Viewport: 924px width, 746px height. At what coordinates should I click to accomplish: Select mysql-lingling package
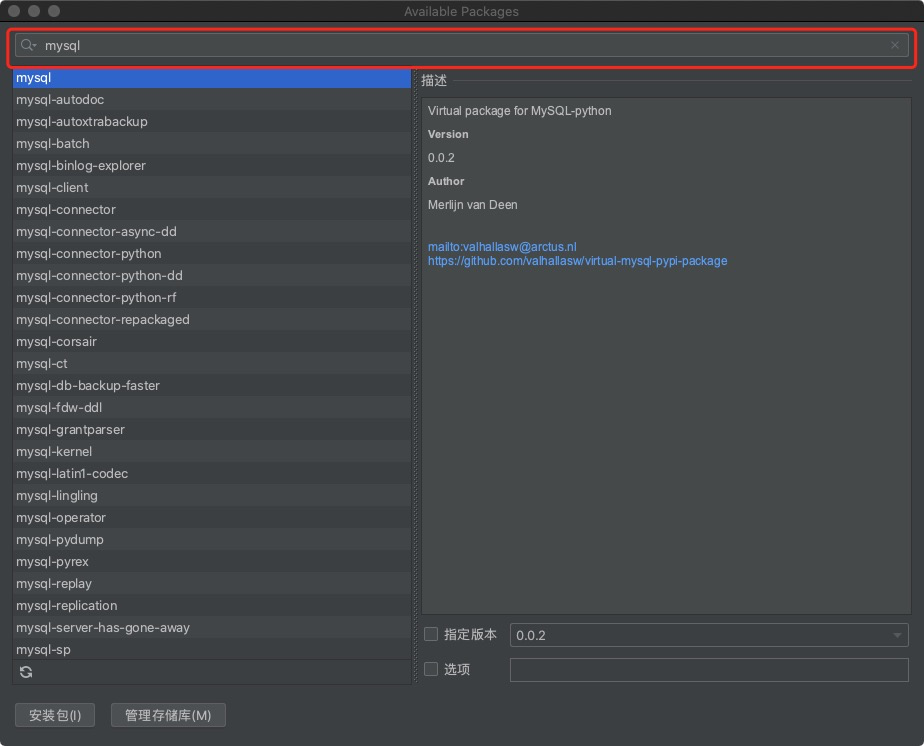click(212, 496)
